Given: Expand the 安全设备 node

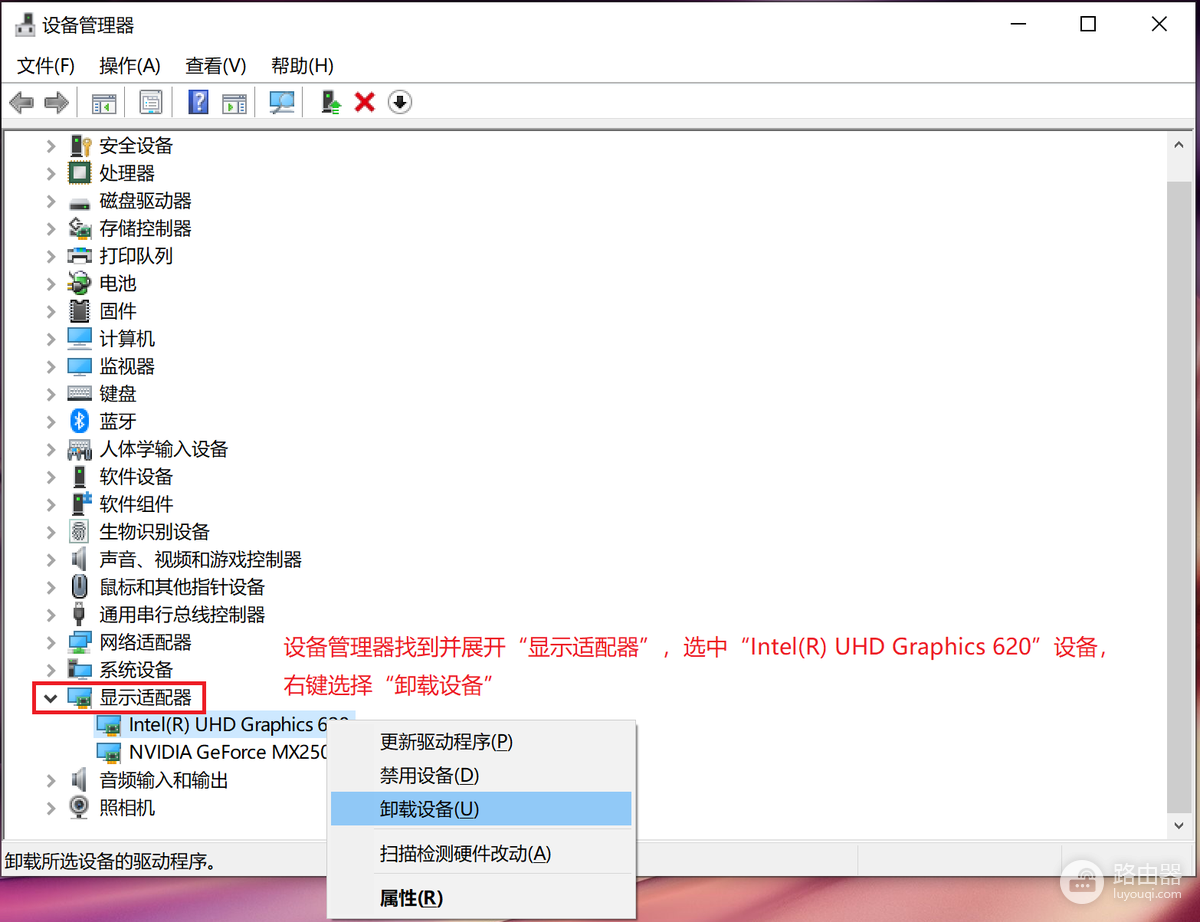Looking at the screenshot, I should tap(51, 146).
